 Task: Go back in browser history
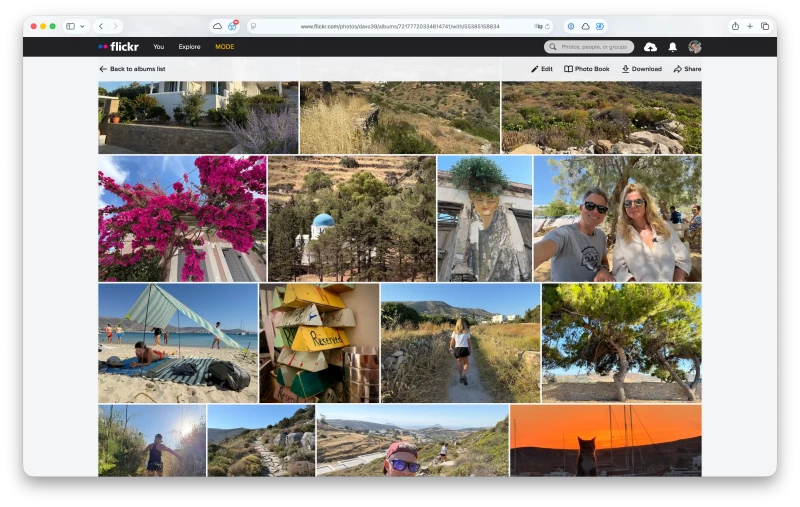101,26
